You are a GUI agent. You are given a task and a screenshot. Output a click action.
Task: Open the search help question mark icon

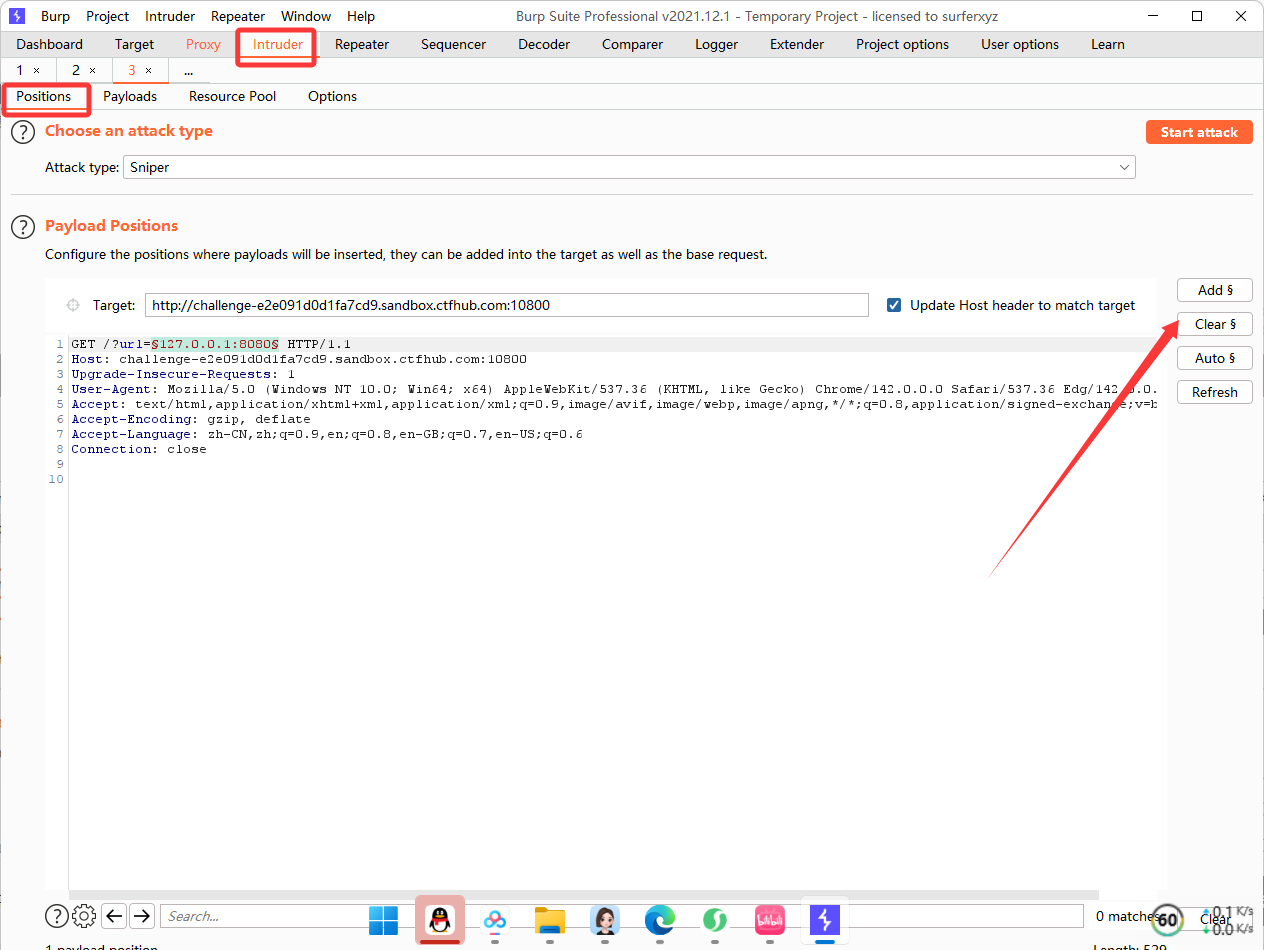point(57,916)
